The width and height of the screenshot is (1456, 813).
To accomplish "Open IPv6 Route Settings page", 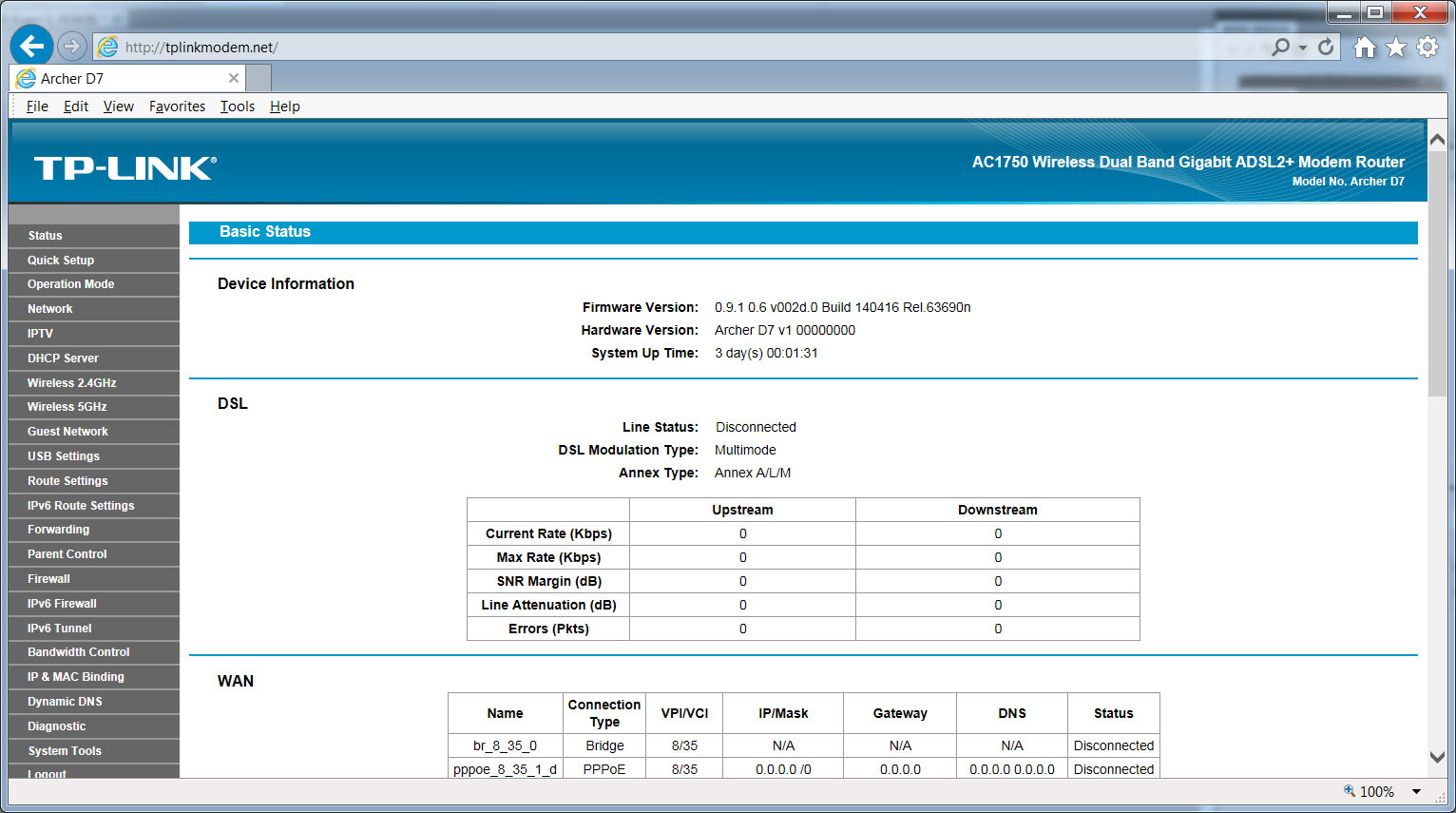I will coord(93,506).
